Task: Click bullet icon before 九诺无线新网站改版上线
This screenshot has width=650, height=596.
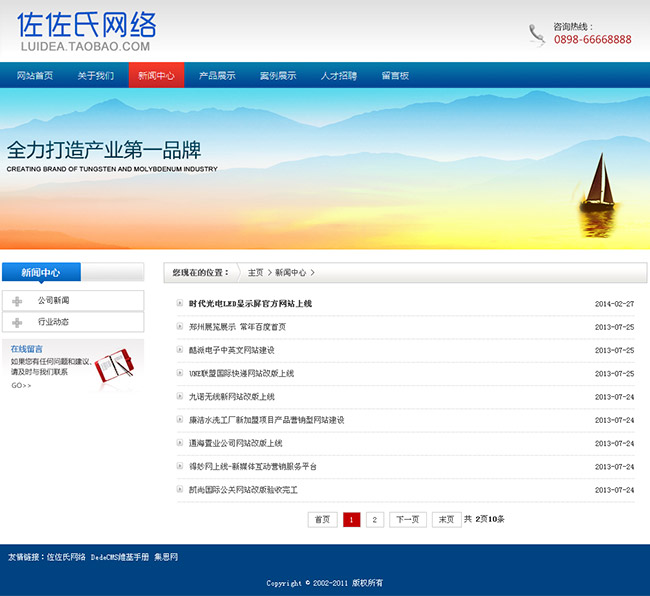Action: (x=179, y=396)
